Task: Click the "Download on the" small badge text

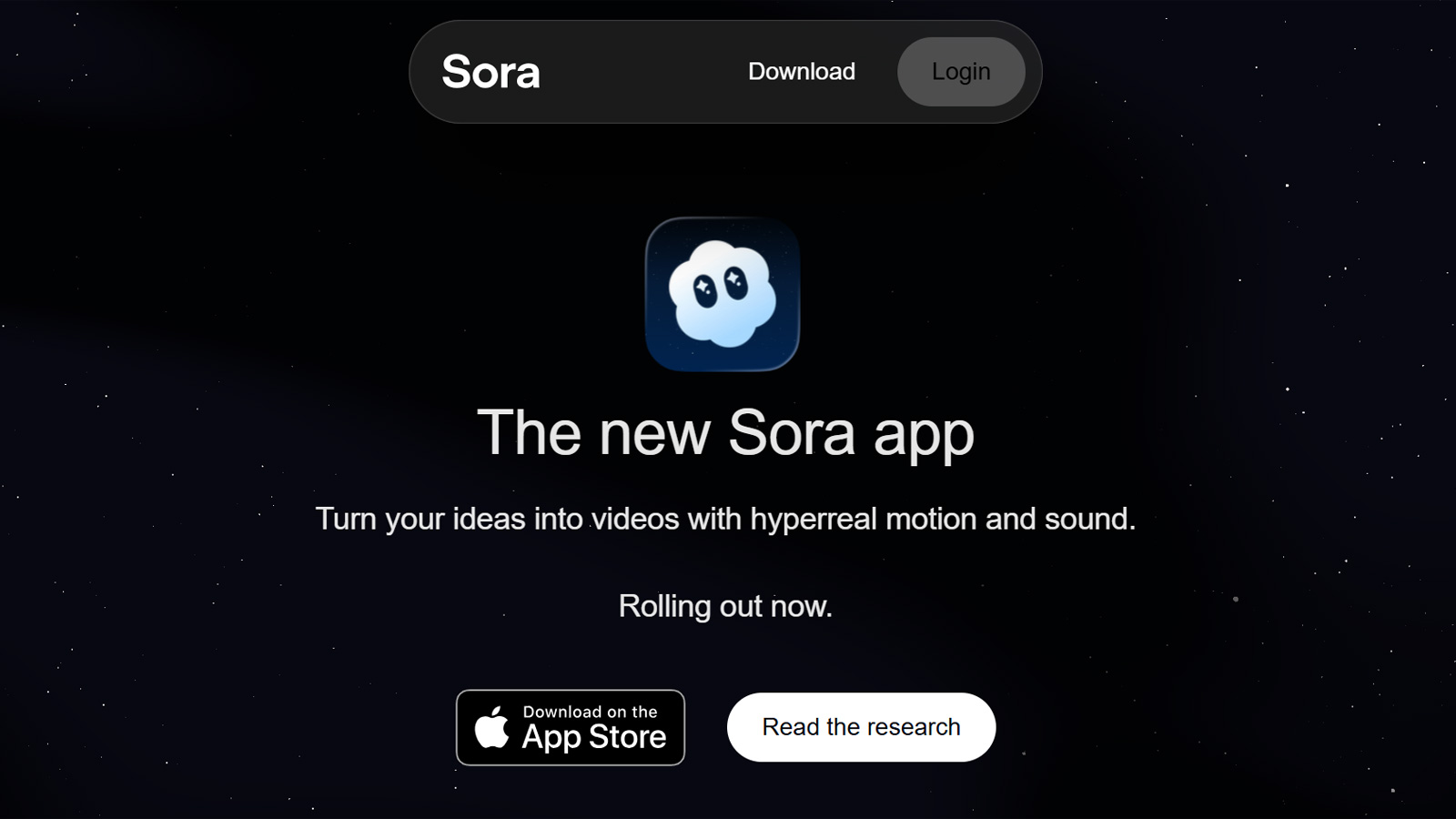Action: pos(590,712)
